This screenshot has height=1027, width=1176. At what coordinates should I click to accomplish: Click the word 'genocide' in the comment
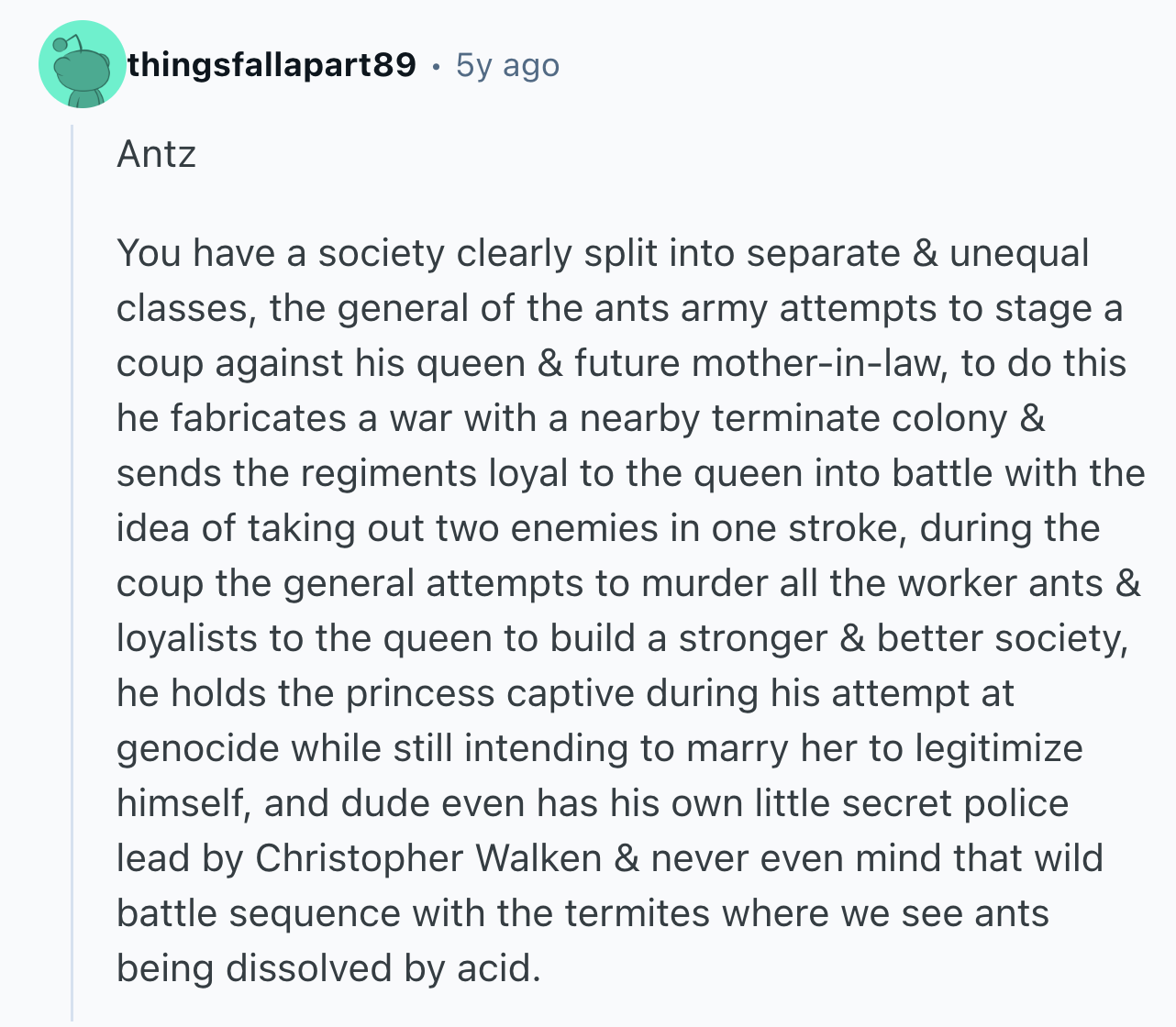click(197, 749)
